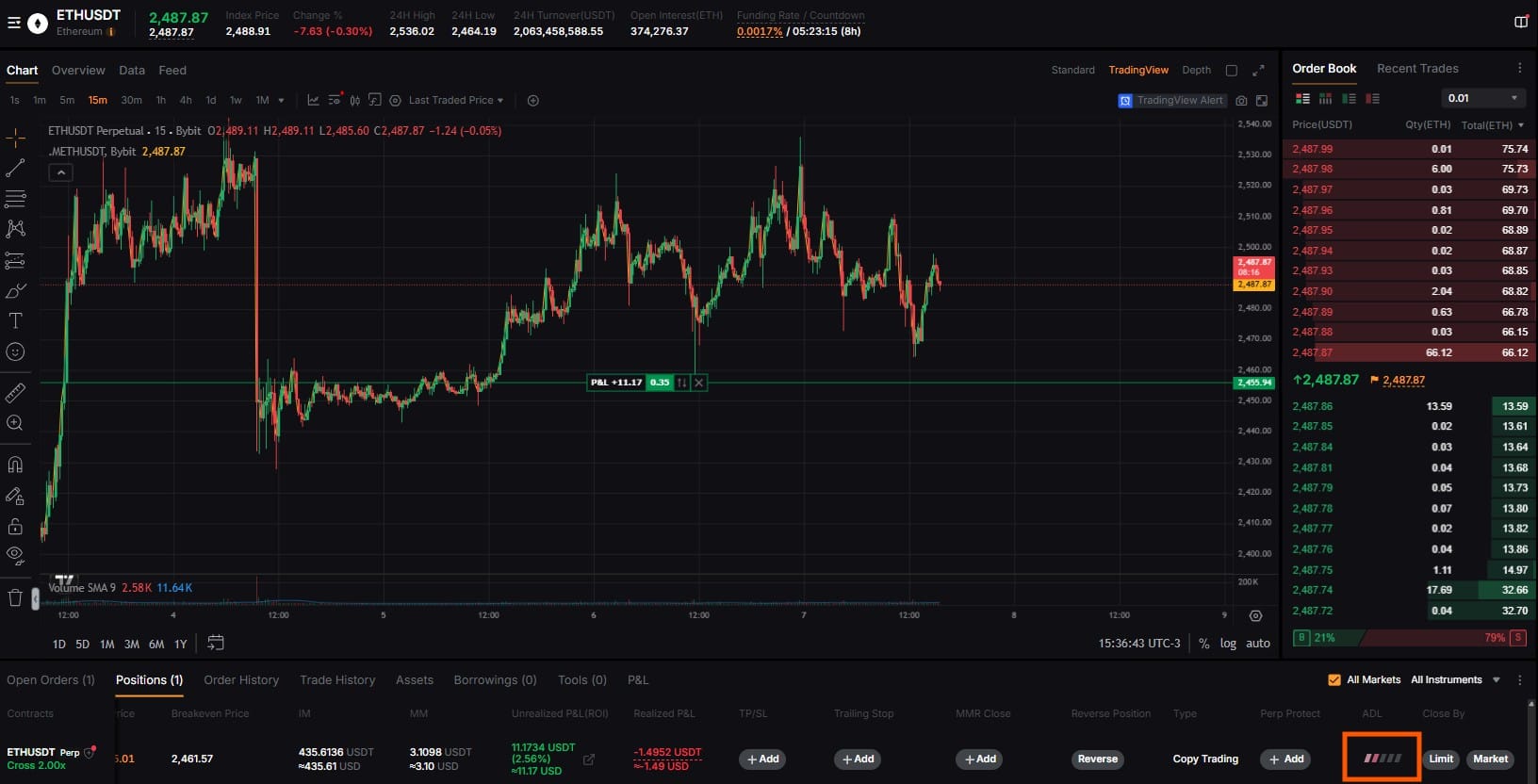This screenshot has width=1538, height=784.
Task: Show only sell orders in order book
Action: click(x=1372, y=98)
